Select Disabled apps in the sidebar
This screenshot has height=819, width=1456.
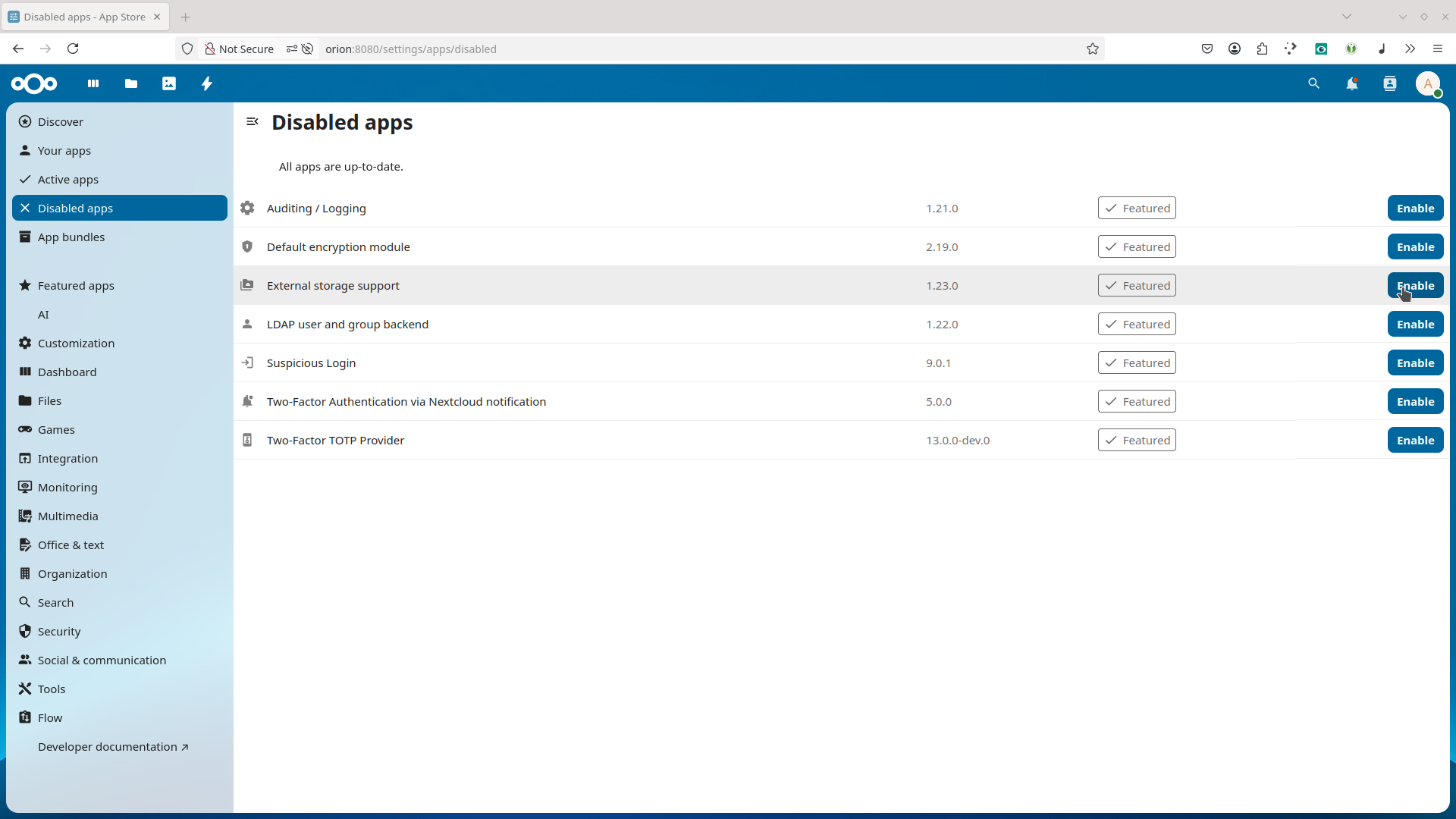[x=120, y=208]
